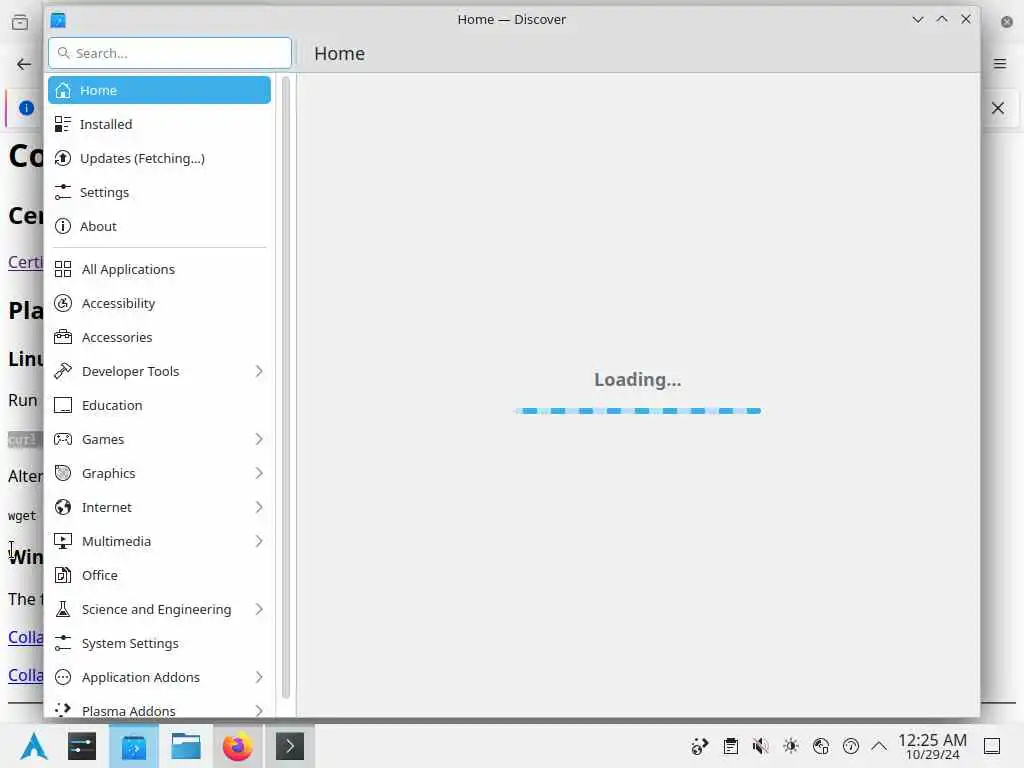1024x768 pixels.
Task: Click the Plasma Addons icon
Action: tap(63, 709)
